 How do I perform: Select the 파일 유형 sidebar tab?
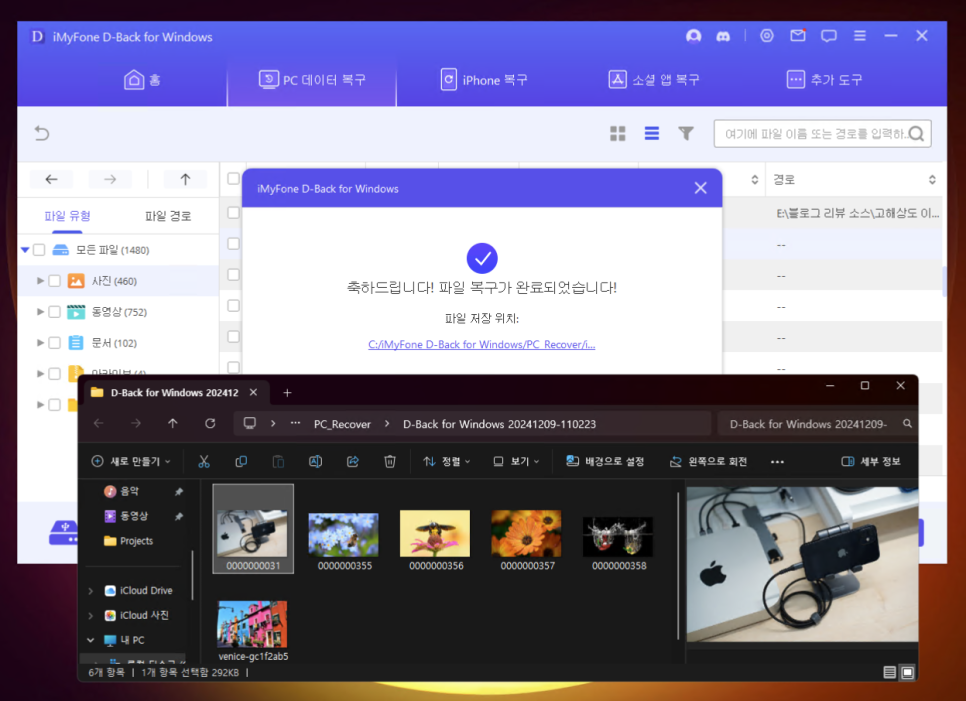click(x=68, y=216)
